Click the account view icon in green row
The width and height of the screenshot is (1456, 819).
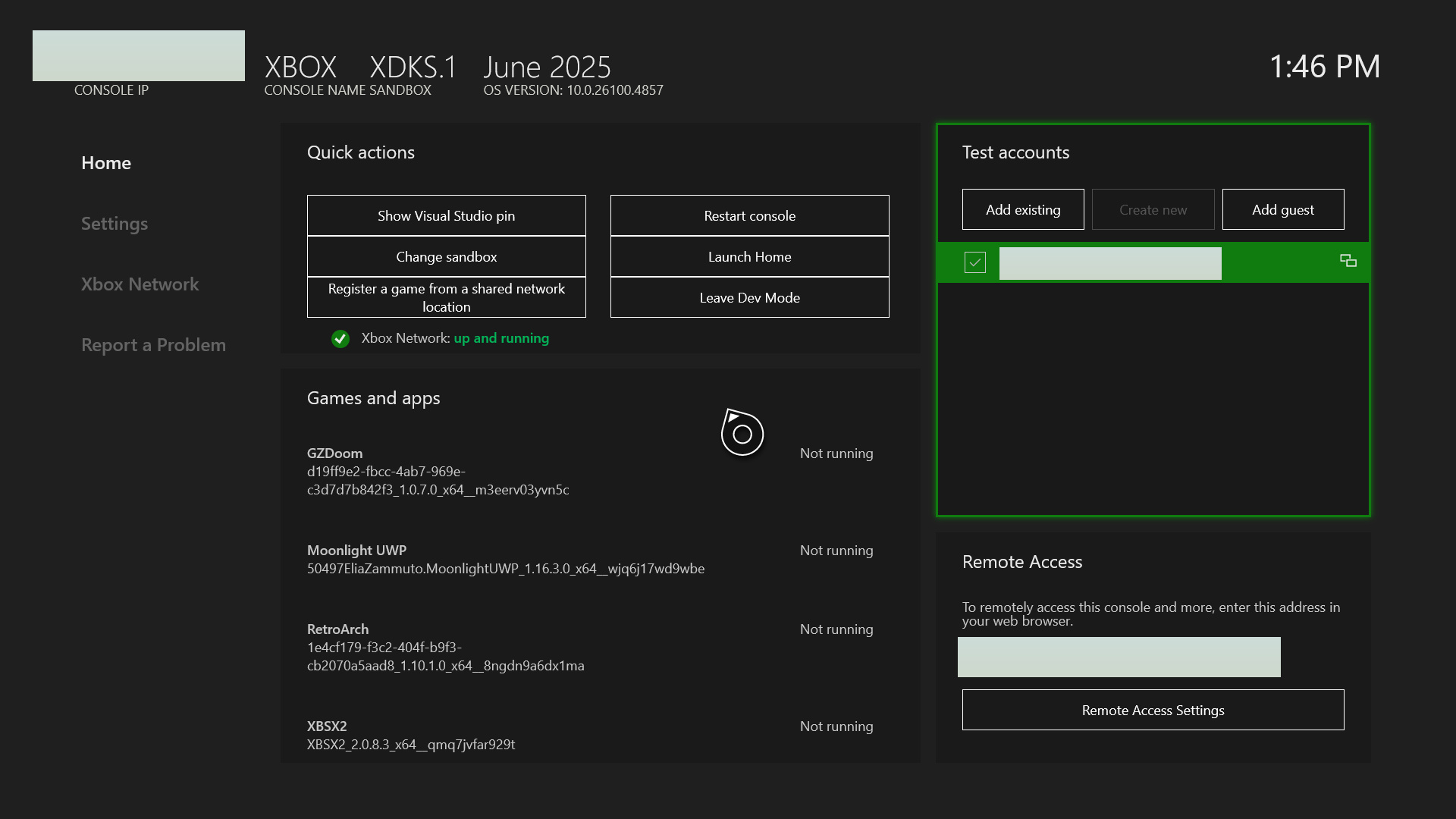[1348, 261]
